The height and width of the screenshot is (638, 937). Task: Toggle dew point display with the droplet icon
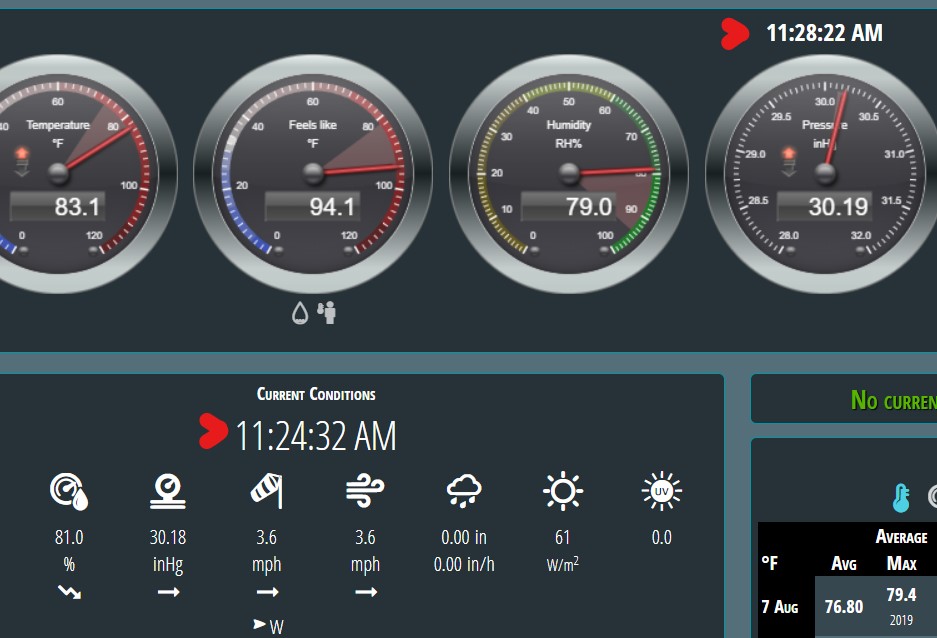299,313
